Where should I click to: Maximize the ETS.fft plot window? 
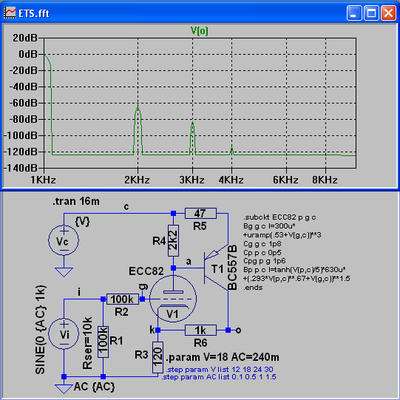(371, 13)
